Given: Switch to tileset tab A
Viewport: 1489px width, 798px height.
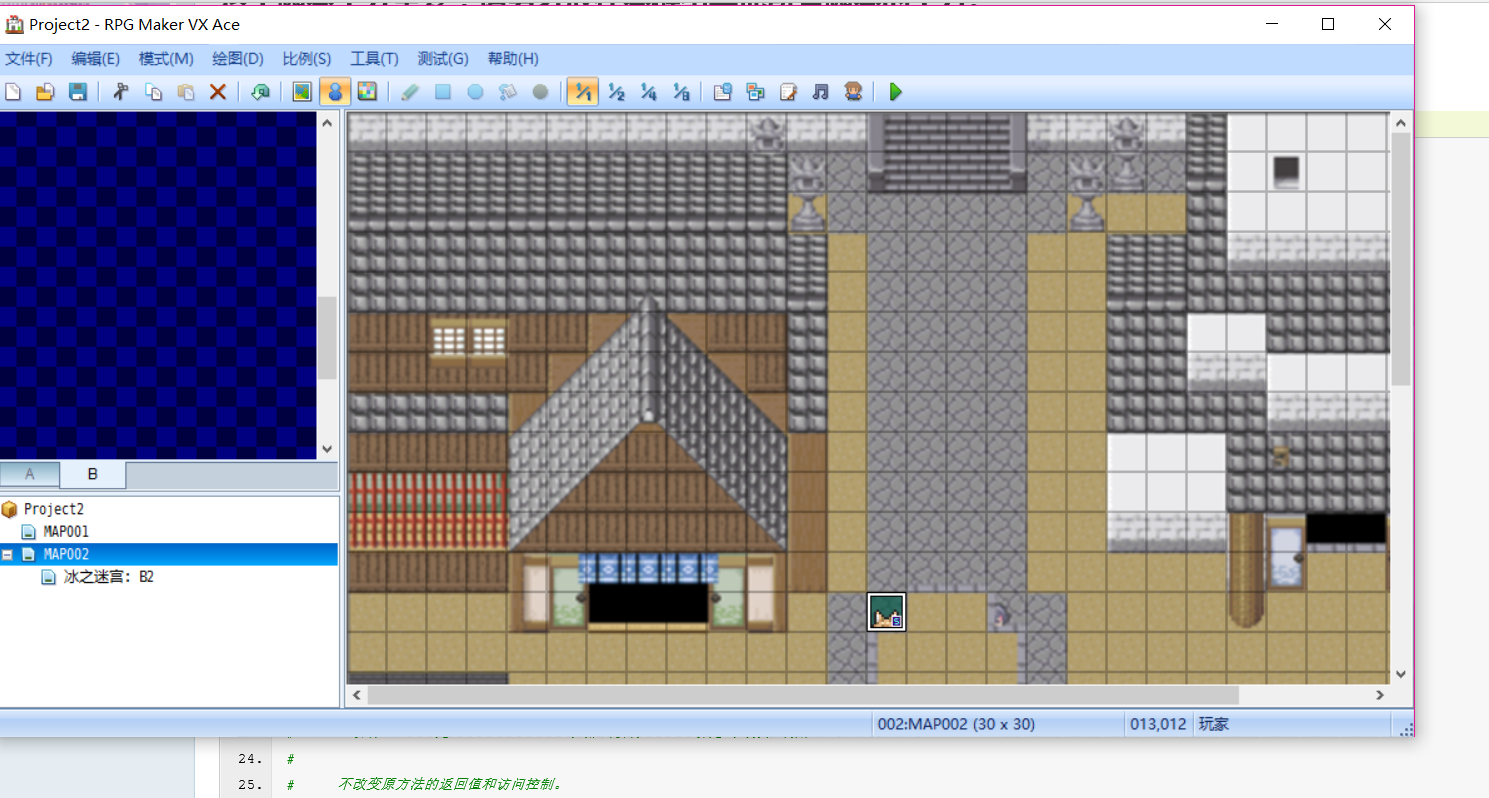Looking at the screenshot, I should point(29,474).
